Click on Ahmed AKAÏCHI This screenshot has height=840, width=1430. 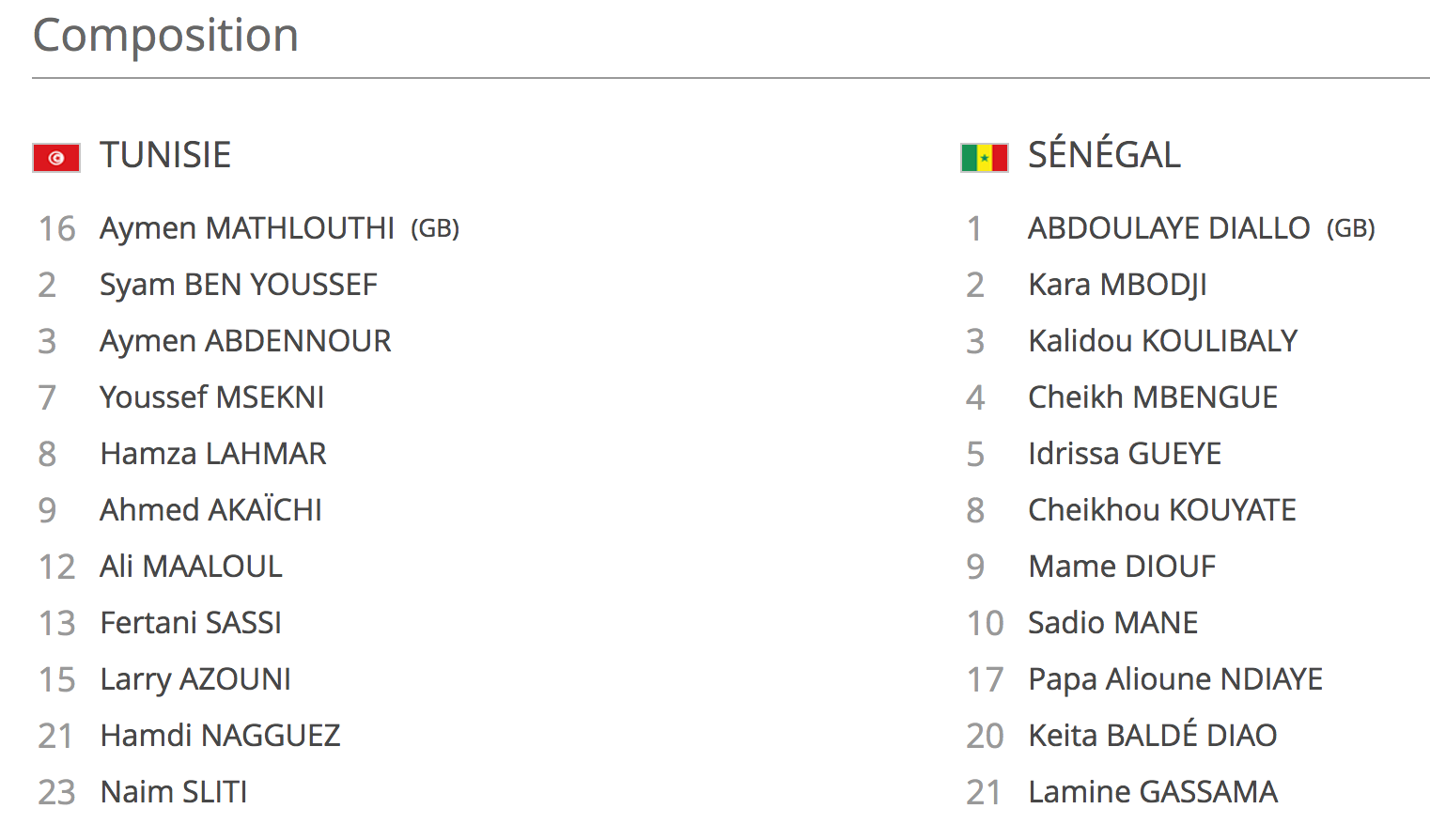pyautogui.click(x=211, y=510)
